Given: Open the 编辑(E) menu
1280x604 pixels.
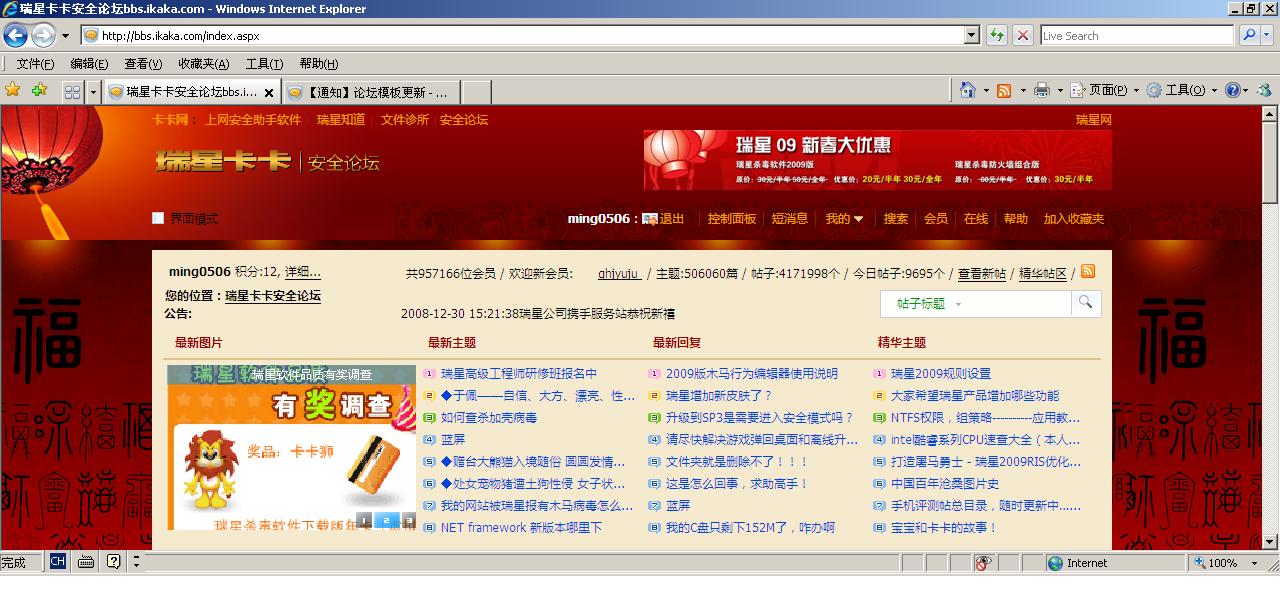Looking at the screenshot, I should [x=89, y=64].
